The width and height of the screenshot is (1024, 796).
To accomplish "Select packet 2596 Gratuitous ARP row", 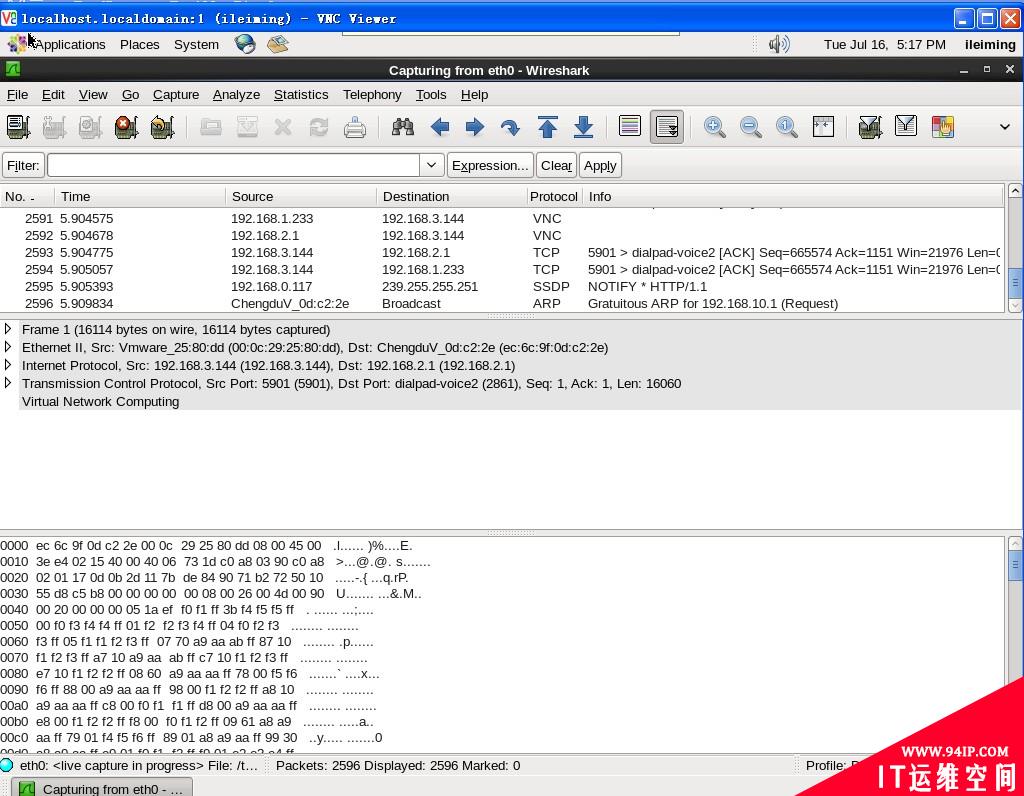I will [x=502, y=304].
